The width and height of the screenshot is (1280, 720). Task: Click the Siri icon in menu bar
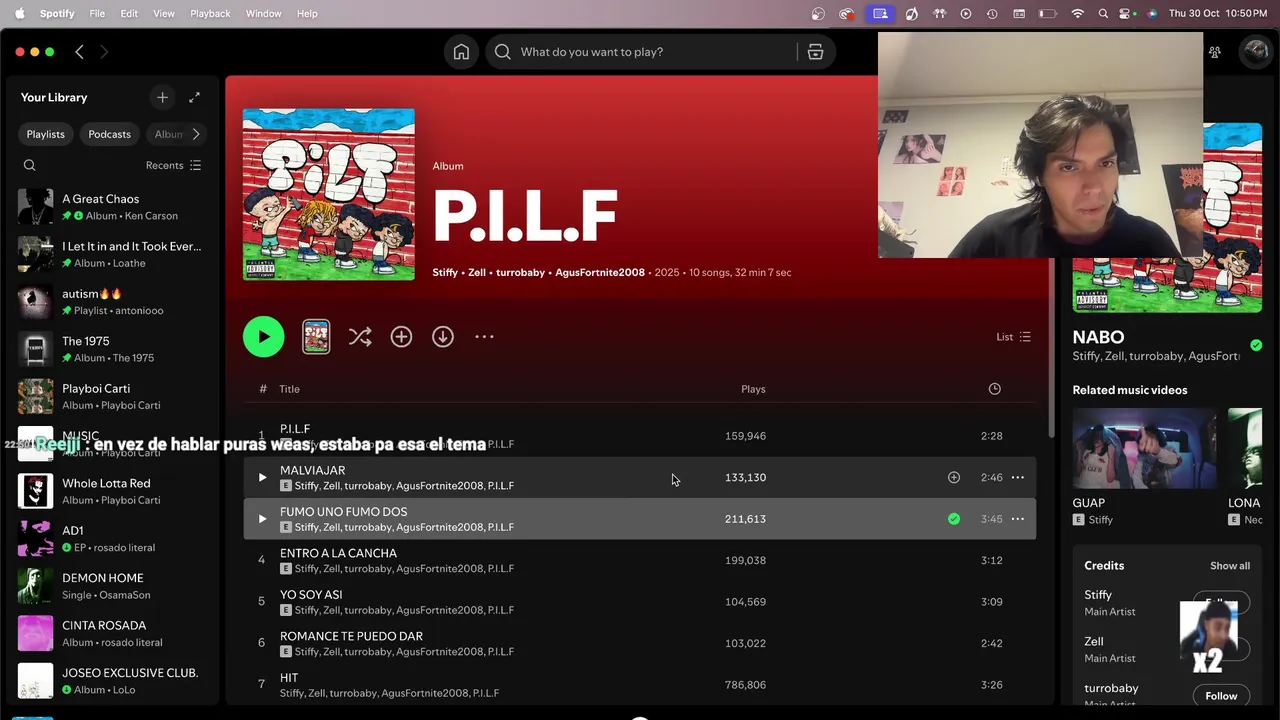pos(1152,13)
